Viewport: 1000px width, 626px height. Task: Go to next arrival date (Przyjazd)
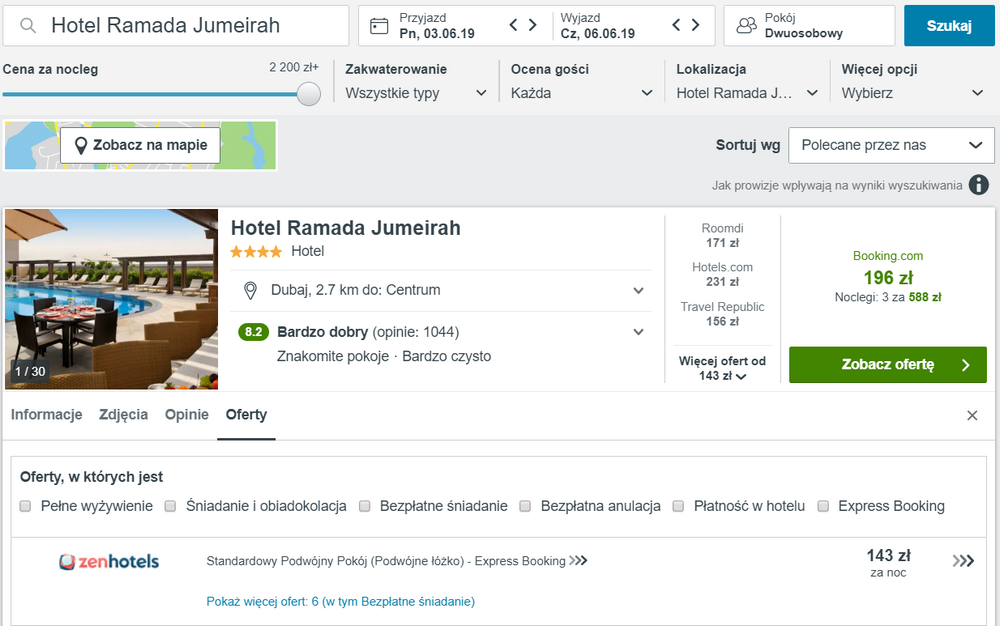click(x=533, y=25)
